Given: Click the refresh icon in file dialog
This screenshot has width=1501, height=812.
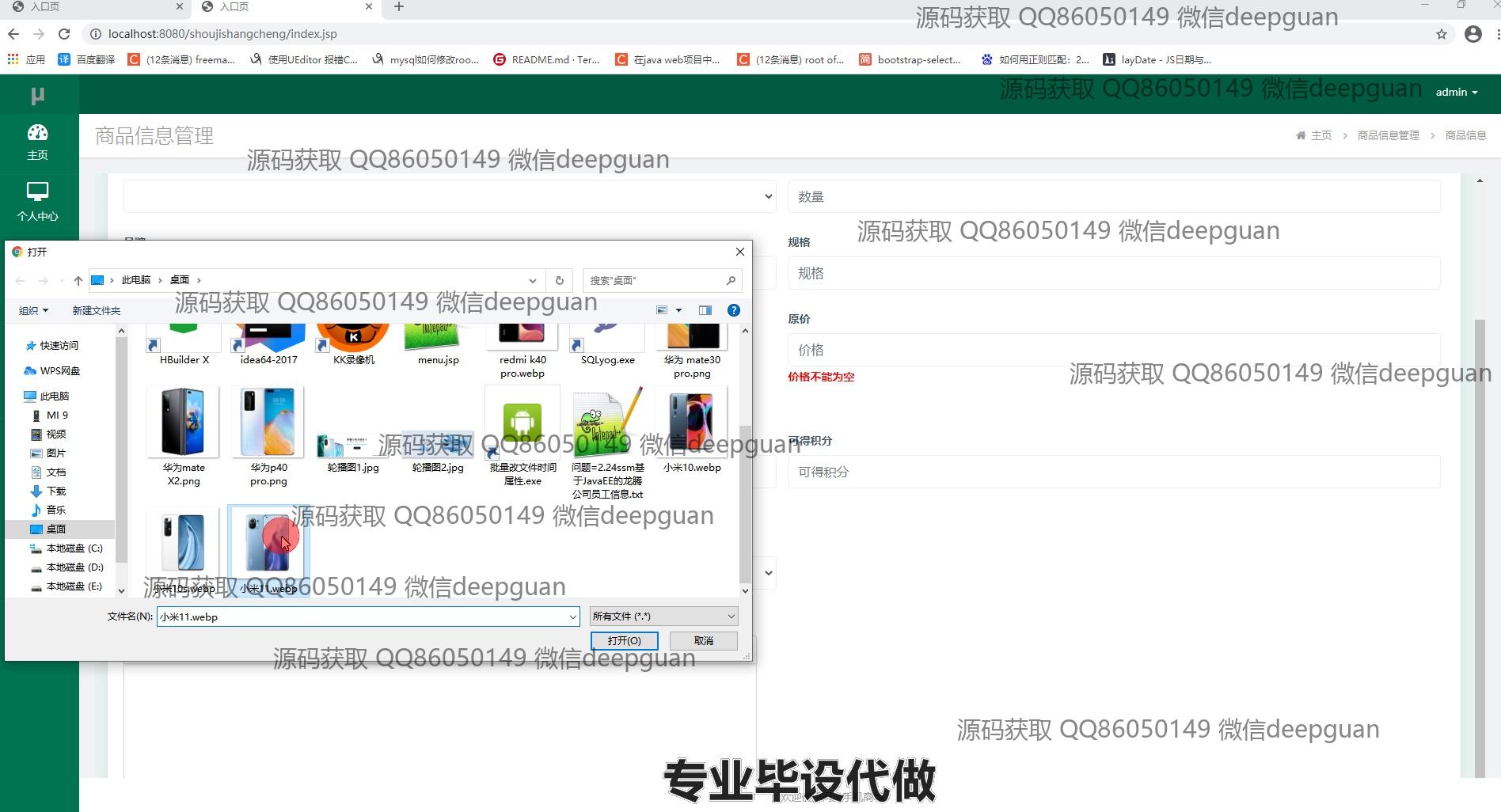Looking at the screenshot, I should (559, 280).
